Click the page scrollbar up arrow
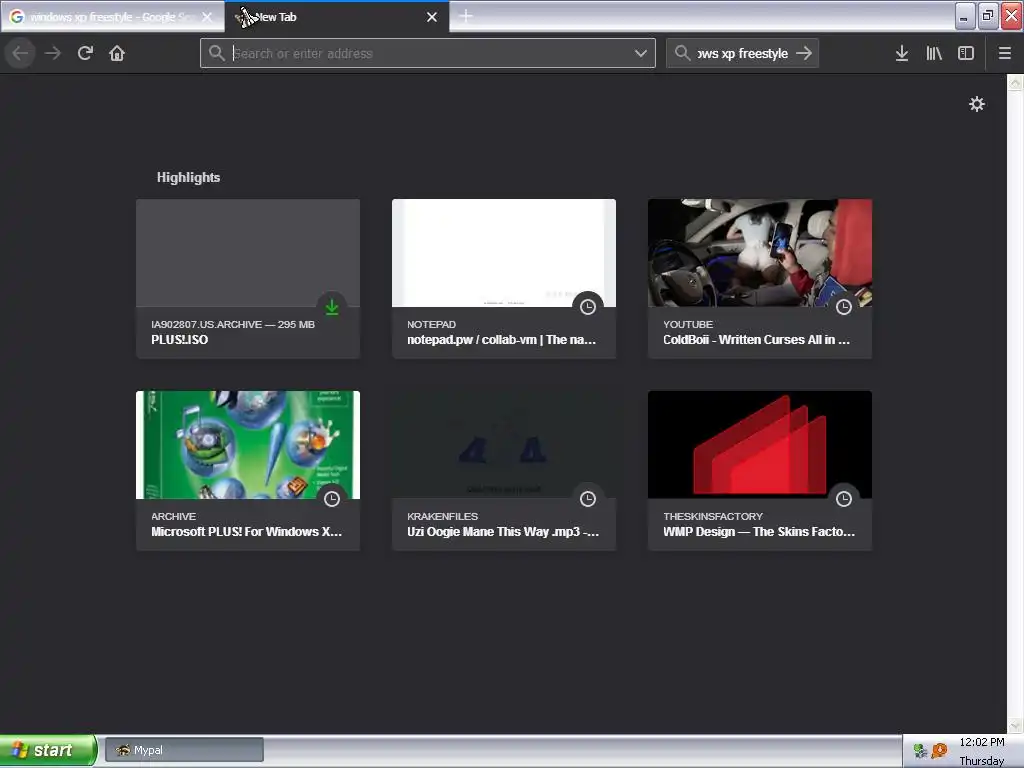Viewport: 1024px width, 768px height. (x=1016, y=82)
